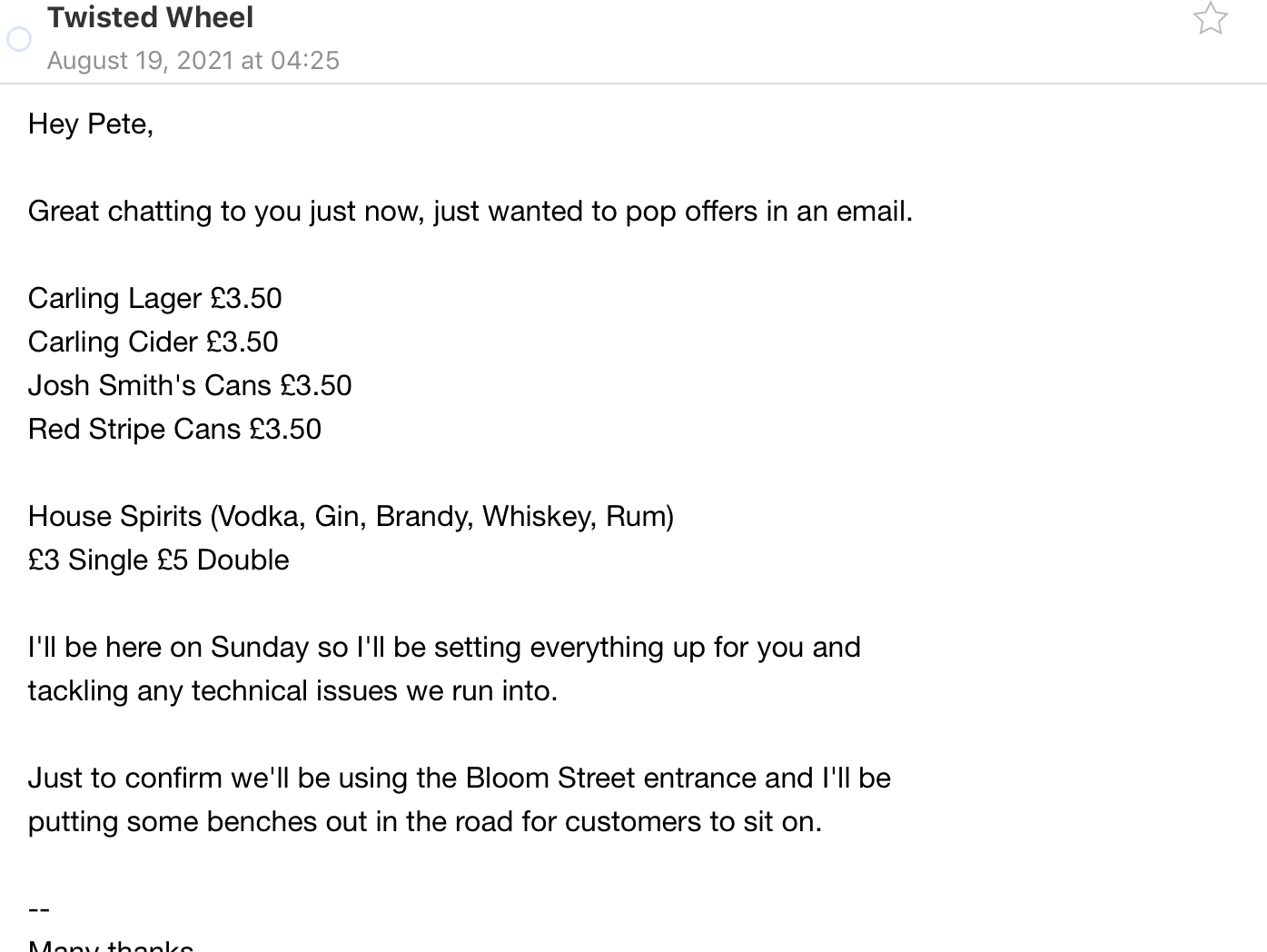This screenshot has width=1267, height=952.
Task: Select the Carling Cider £3.50 line
Action: click(153, 342)
